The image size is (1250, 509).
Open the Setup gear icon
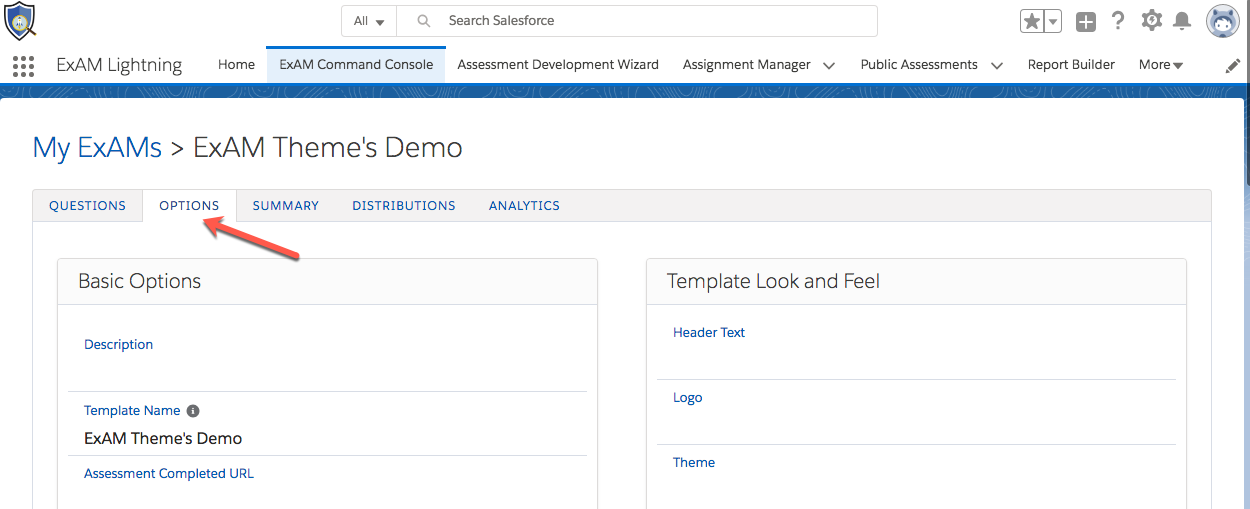click(1152, 21)
